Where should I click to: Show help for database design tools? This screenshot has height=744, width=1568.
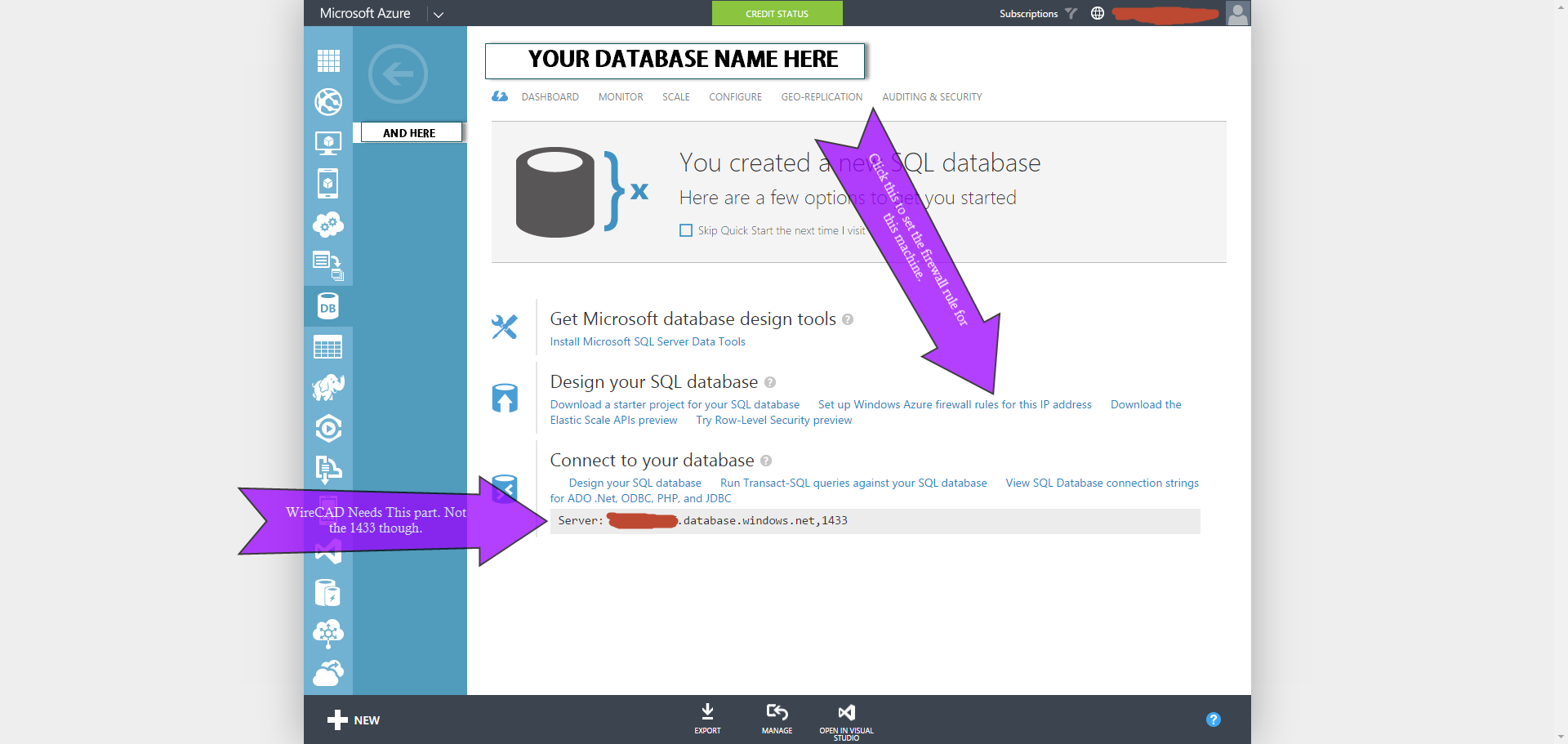tap(848, 319)
